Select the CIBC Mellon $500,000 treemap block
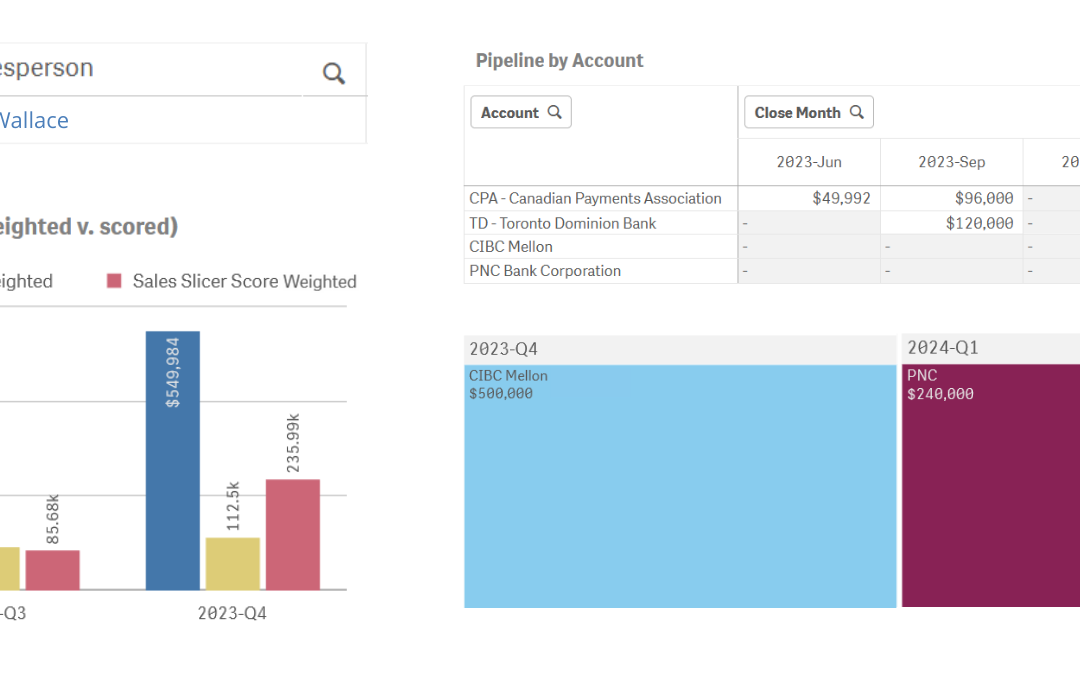Screen dimensions: 1080x675 (x=681, y=486)
